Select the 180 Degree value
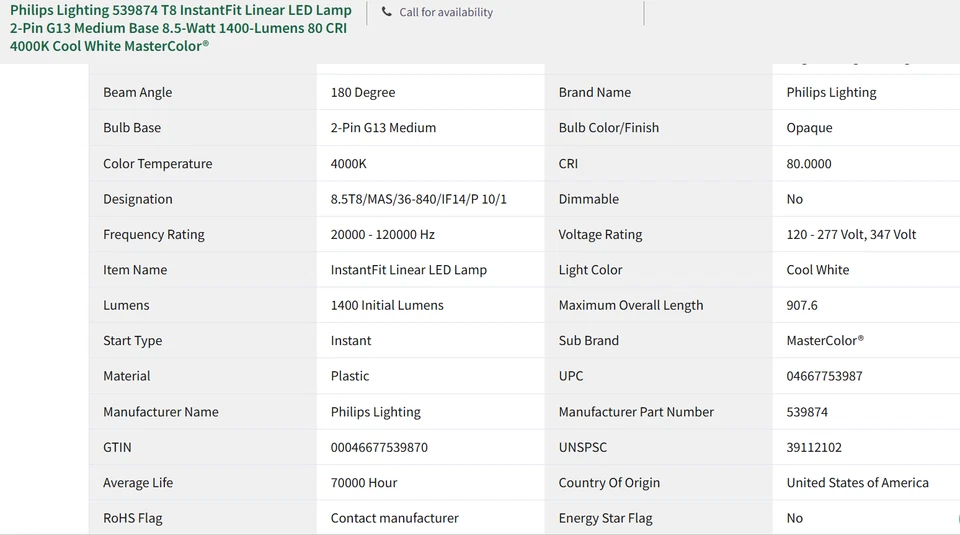960x535 pixels. 362,92
